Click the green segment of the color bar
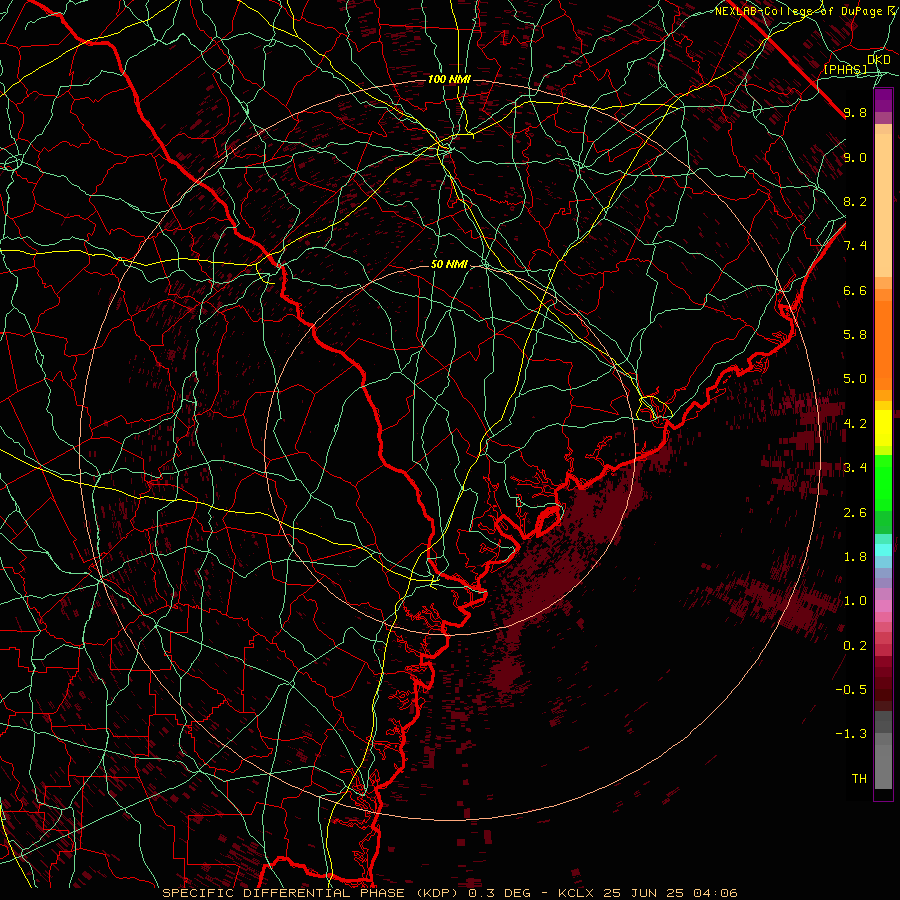Image resolution: width=900 pixels, height=900 pixels. coord(883,494)
